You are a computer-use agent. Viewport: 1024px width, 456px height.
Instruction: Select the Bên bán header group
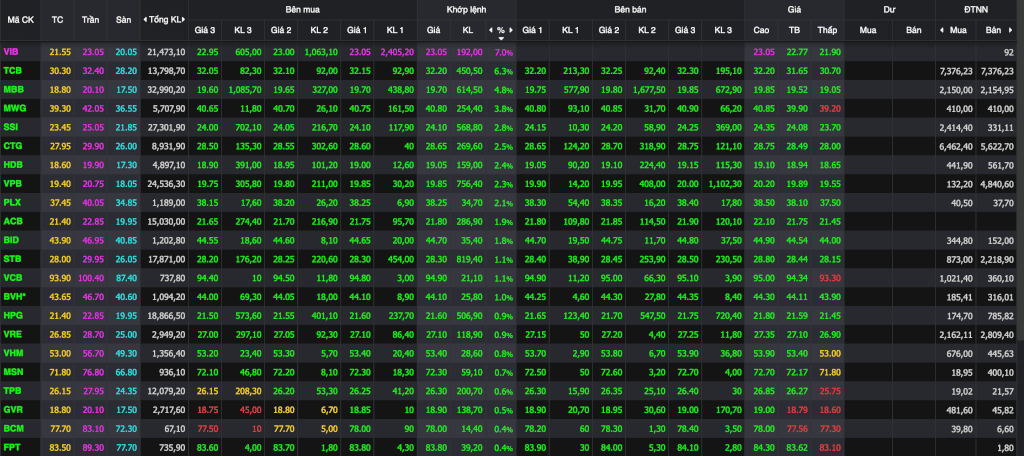[x=630, y=10]
